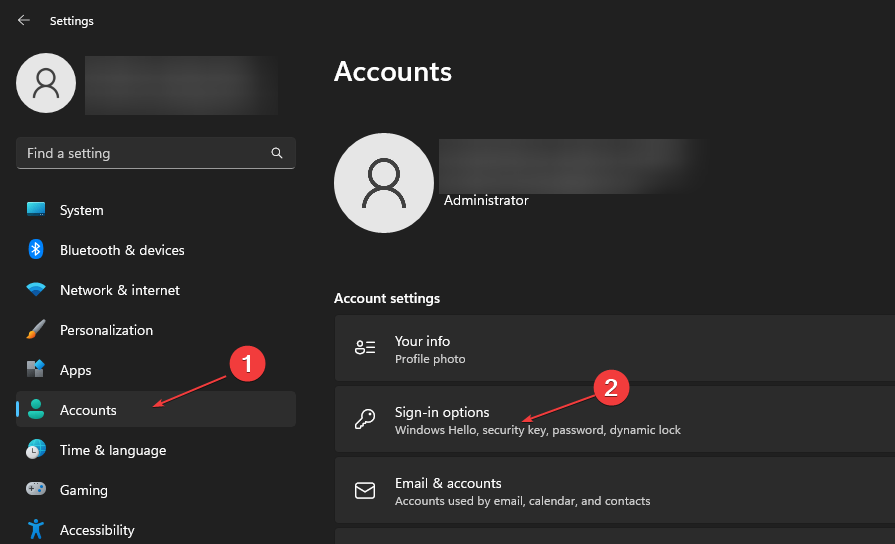The image size is (895, 544).
Task: Click the back arrow in title bar
Action: point(24,20)
